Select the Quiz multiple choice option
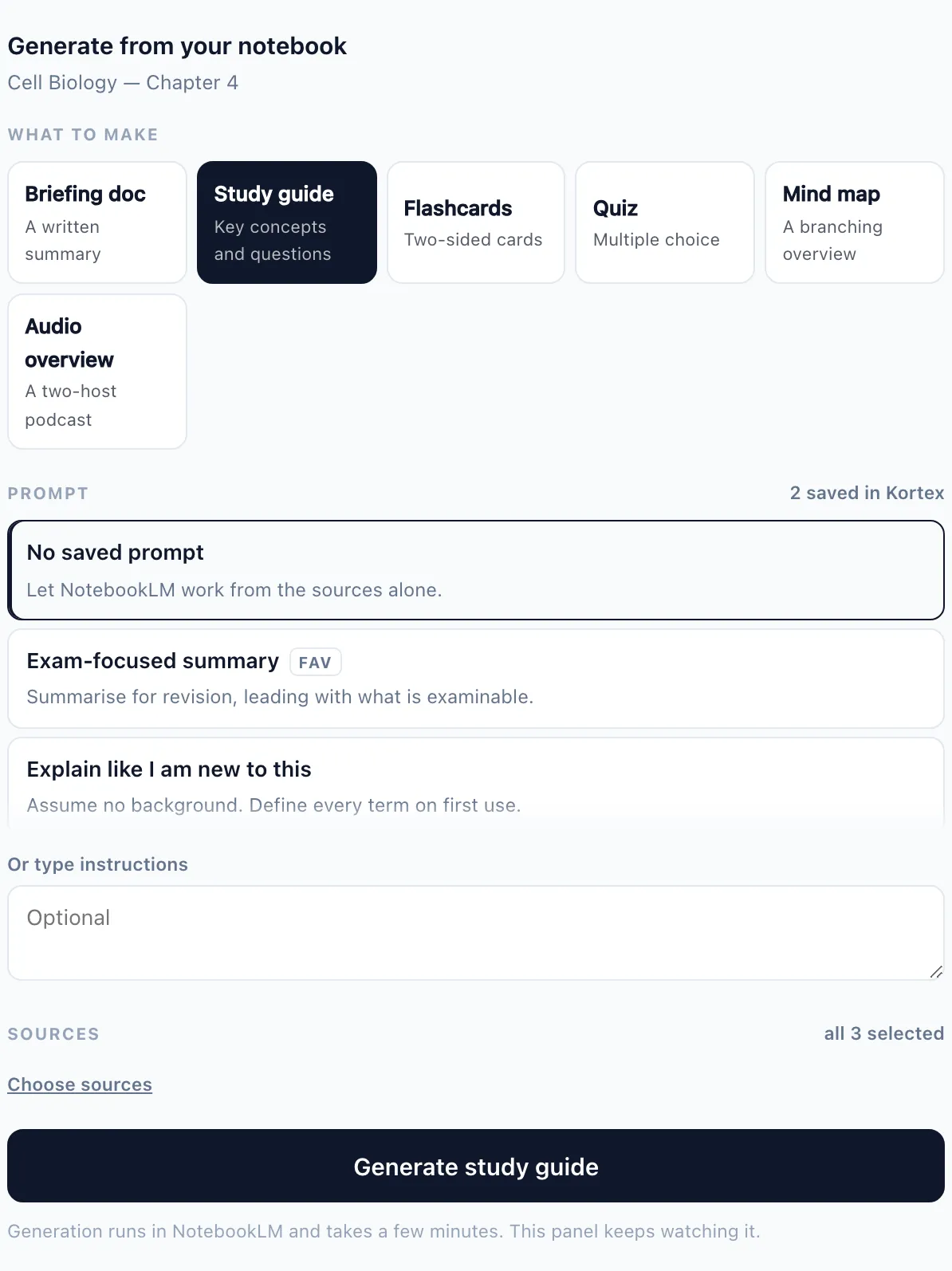Image resolution: width=952 pixels, height=1271 pixels. click(x=665, y=222)
